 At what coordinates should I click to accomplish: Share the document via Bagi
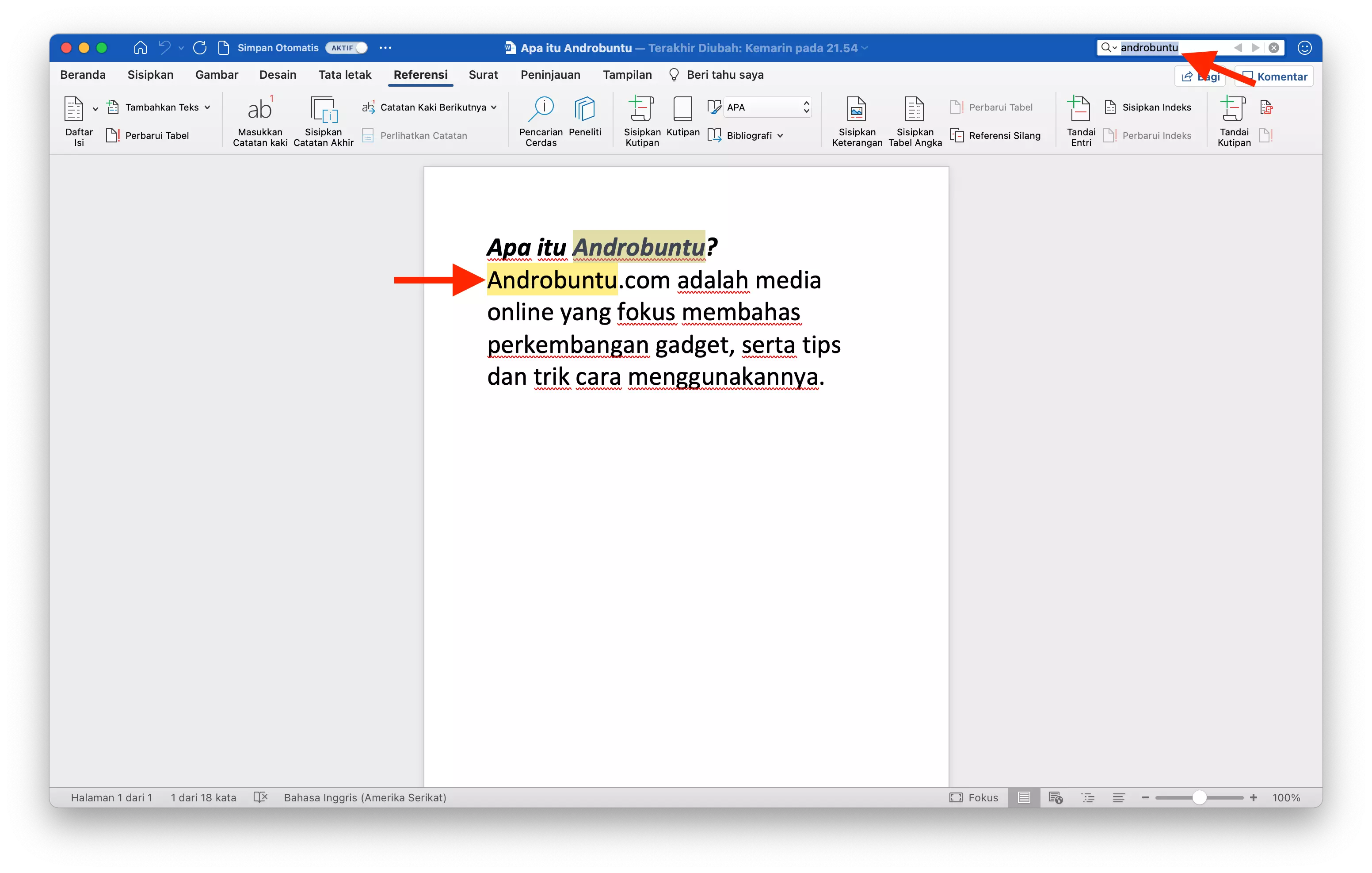tap(1199, 76)
